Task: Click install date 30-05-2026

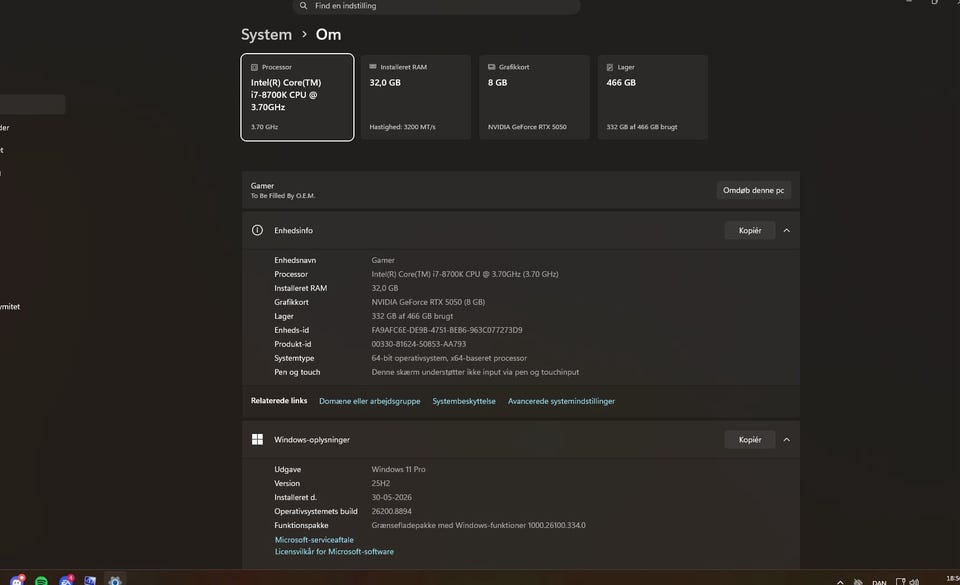Action: [392, 497]
